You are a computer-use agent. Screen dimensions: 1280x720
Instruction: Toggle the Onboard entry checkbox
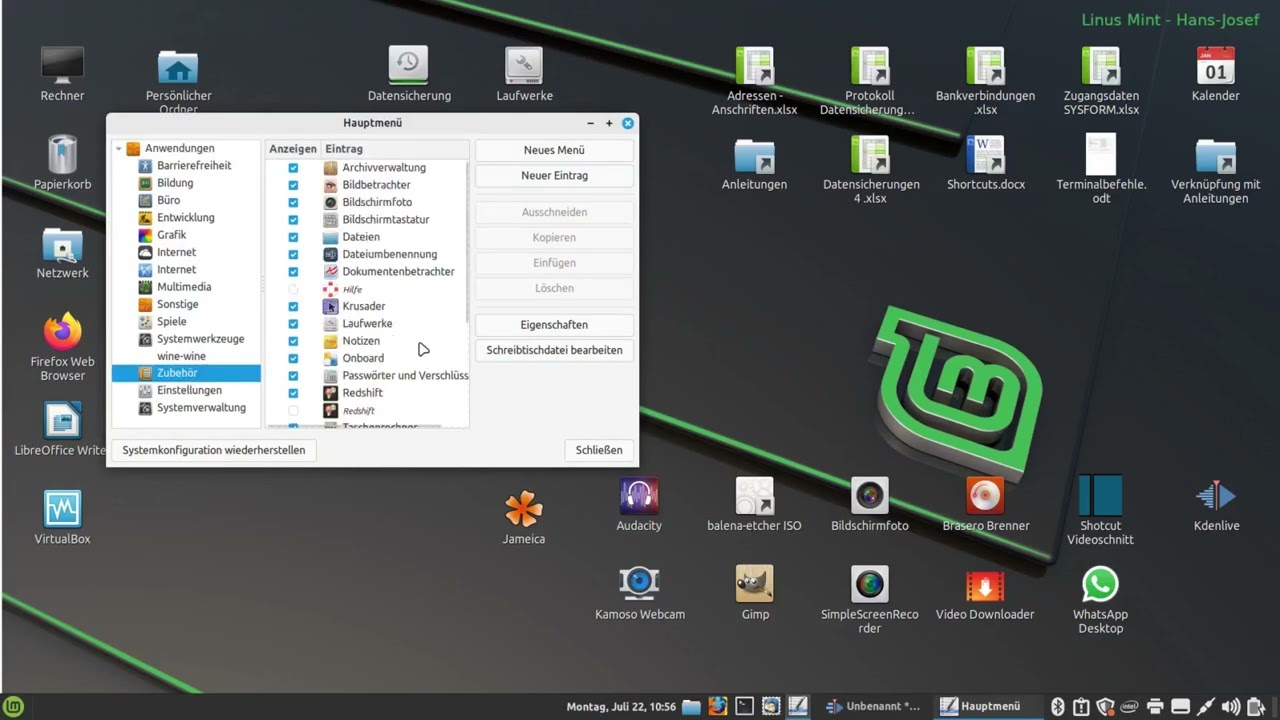point(293,358)
